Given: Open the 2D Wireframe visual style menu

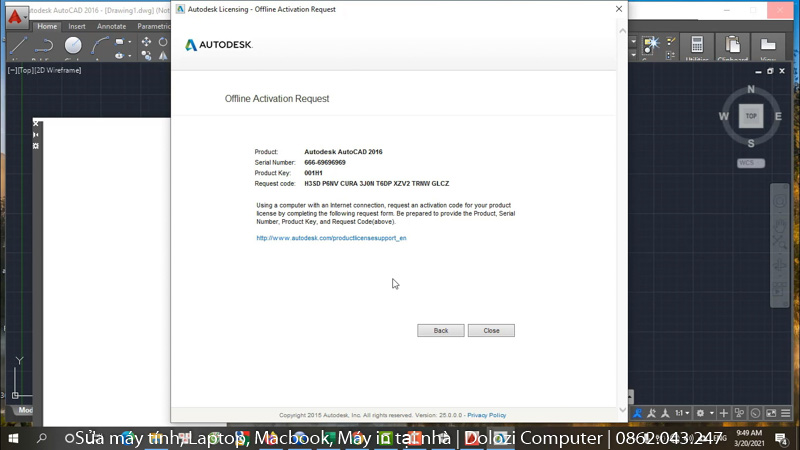Looking at the screenshot, I should click(x=58, y=70).
